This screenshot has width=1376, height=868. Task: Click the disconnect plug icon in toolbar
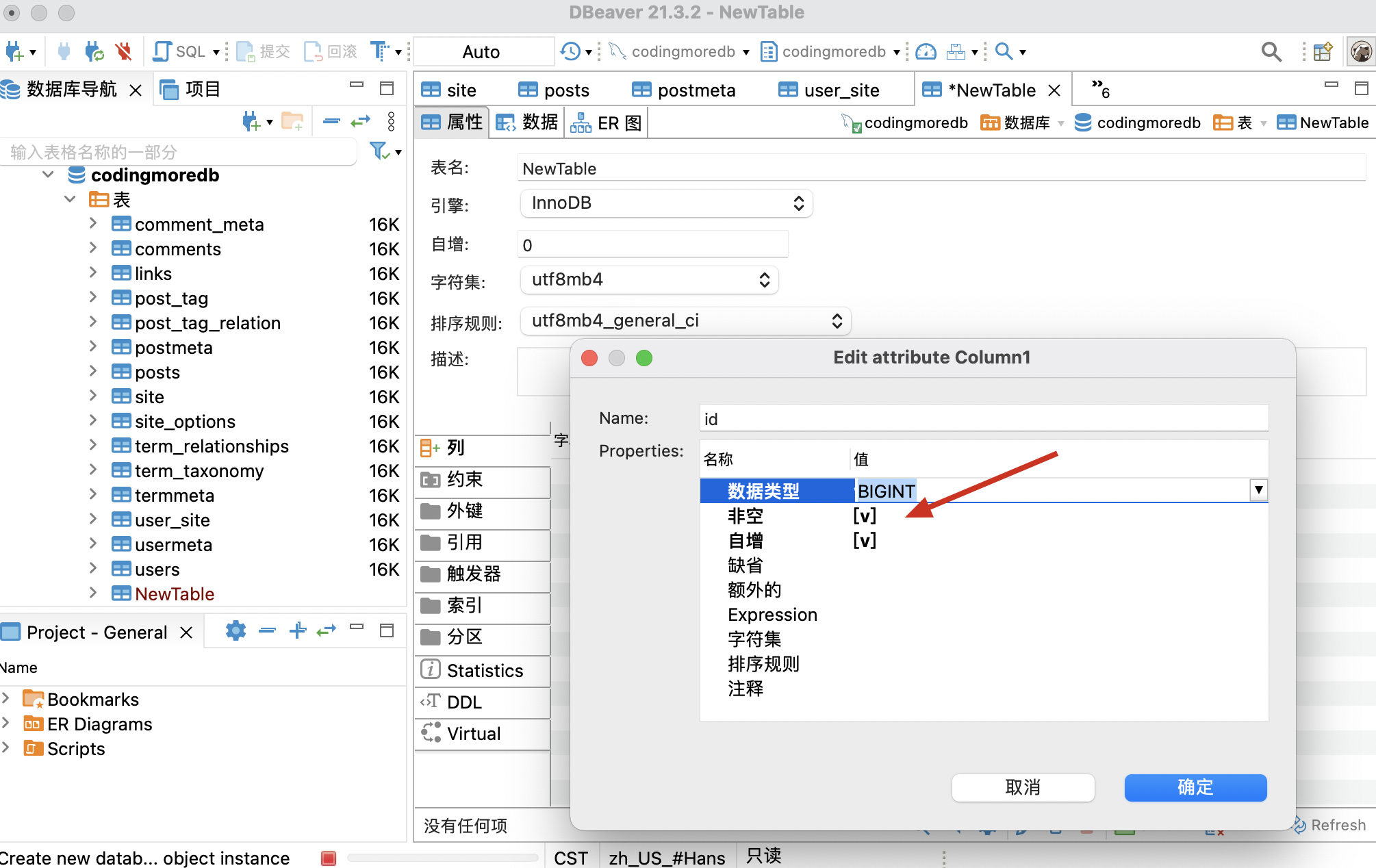click(x=124, y=51)
